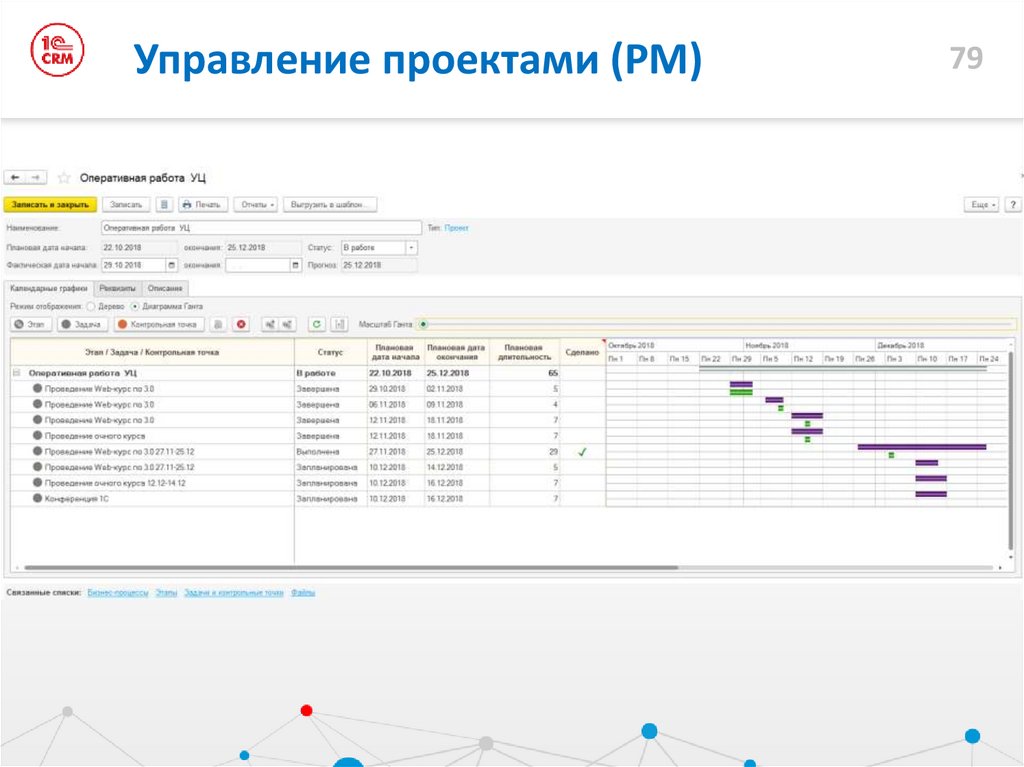Click the long purple Gantt bar for 27.11-25.12

point(921,447)
